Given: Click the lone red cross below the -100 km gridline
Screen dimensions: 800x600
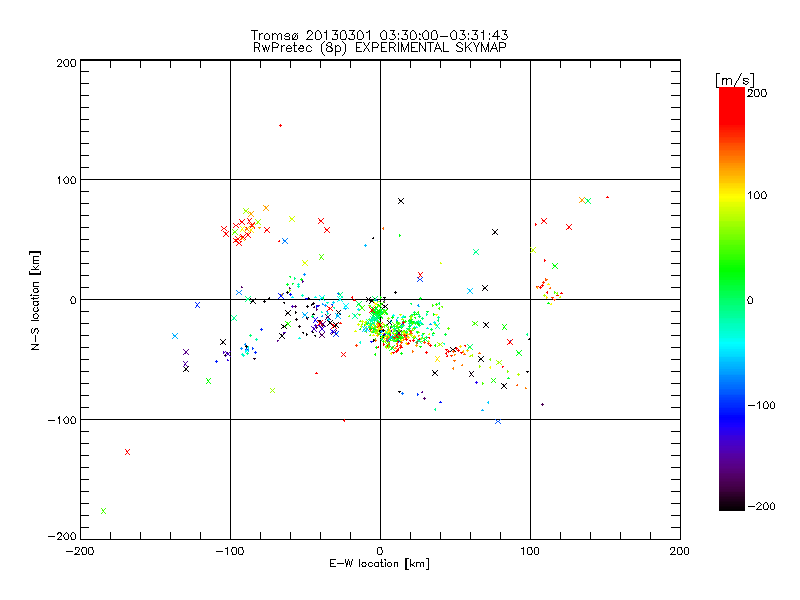Looking at the screenshot, I should [128, 452].
